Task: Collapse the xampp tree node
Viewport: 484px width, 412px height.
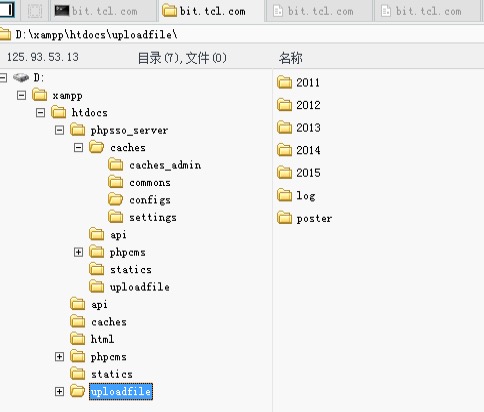Action: 21,96
